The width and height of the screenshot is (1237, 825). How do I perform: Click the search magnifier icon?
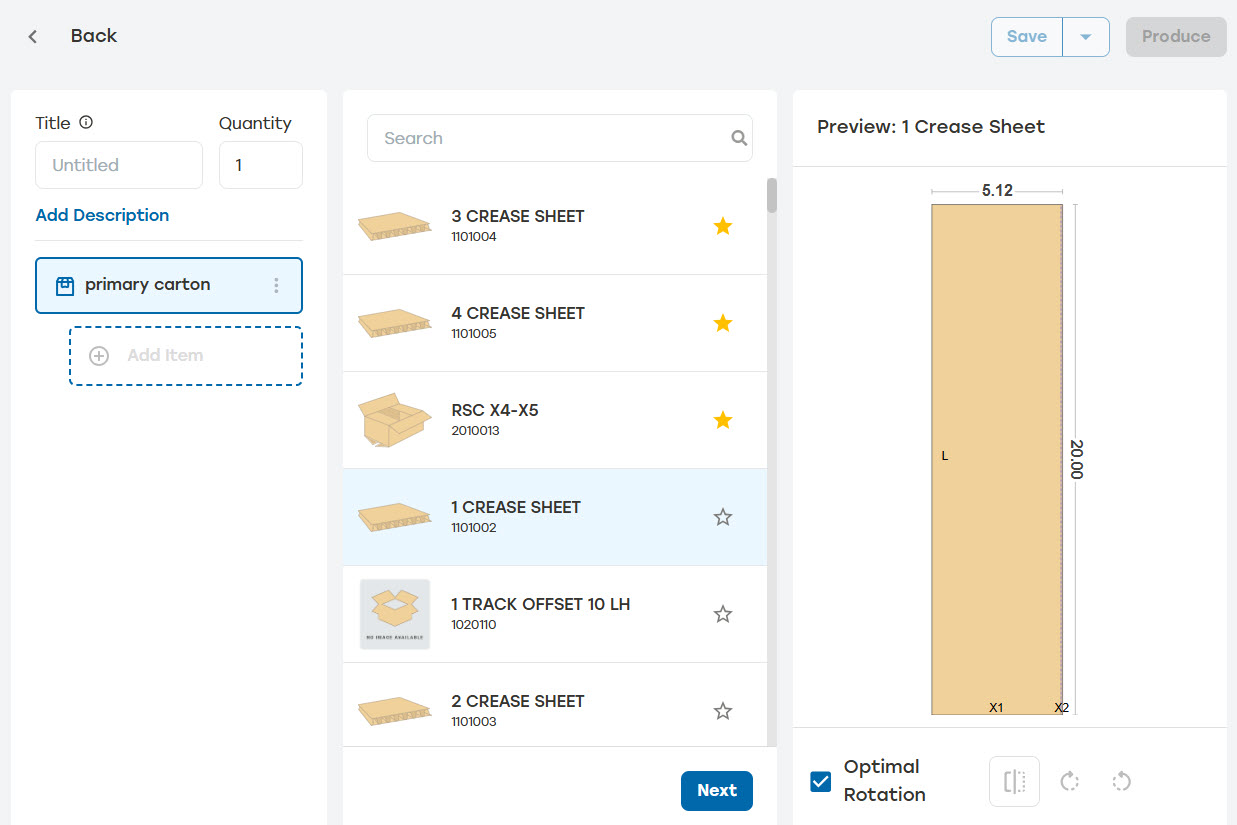click(x=739, y=138)
